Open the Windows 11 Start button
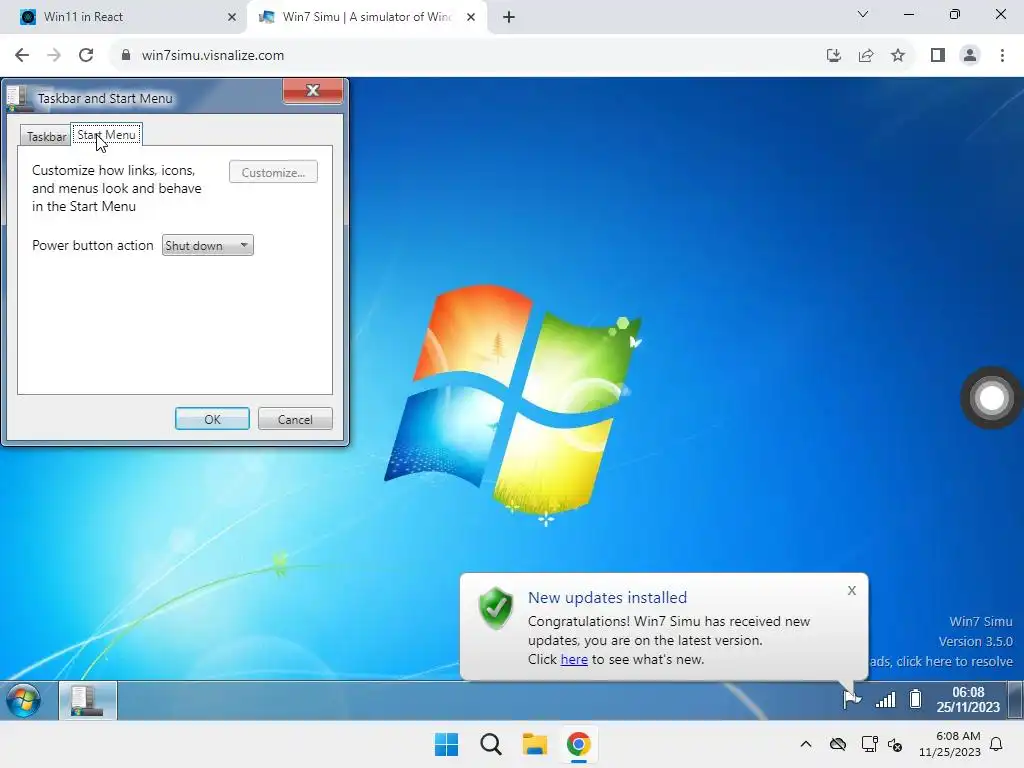 tap(447, 744)
